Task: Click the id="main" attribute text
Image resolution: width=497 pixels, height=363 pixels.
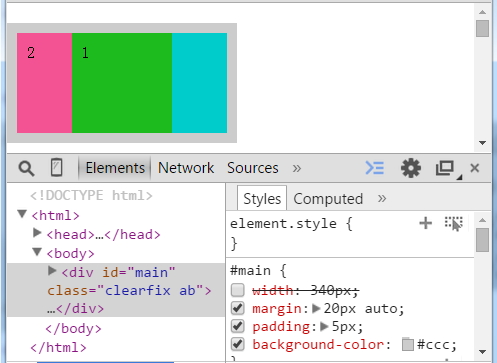Action: point(139,273)
